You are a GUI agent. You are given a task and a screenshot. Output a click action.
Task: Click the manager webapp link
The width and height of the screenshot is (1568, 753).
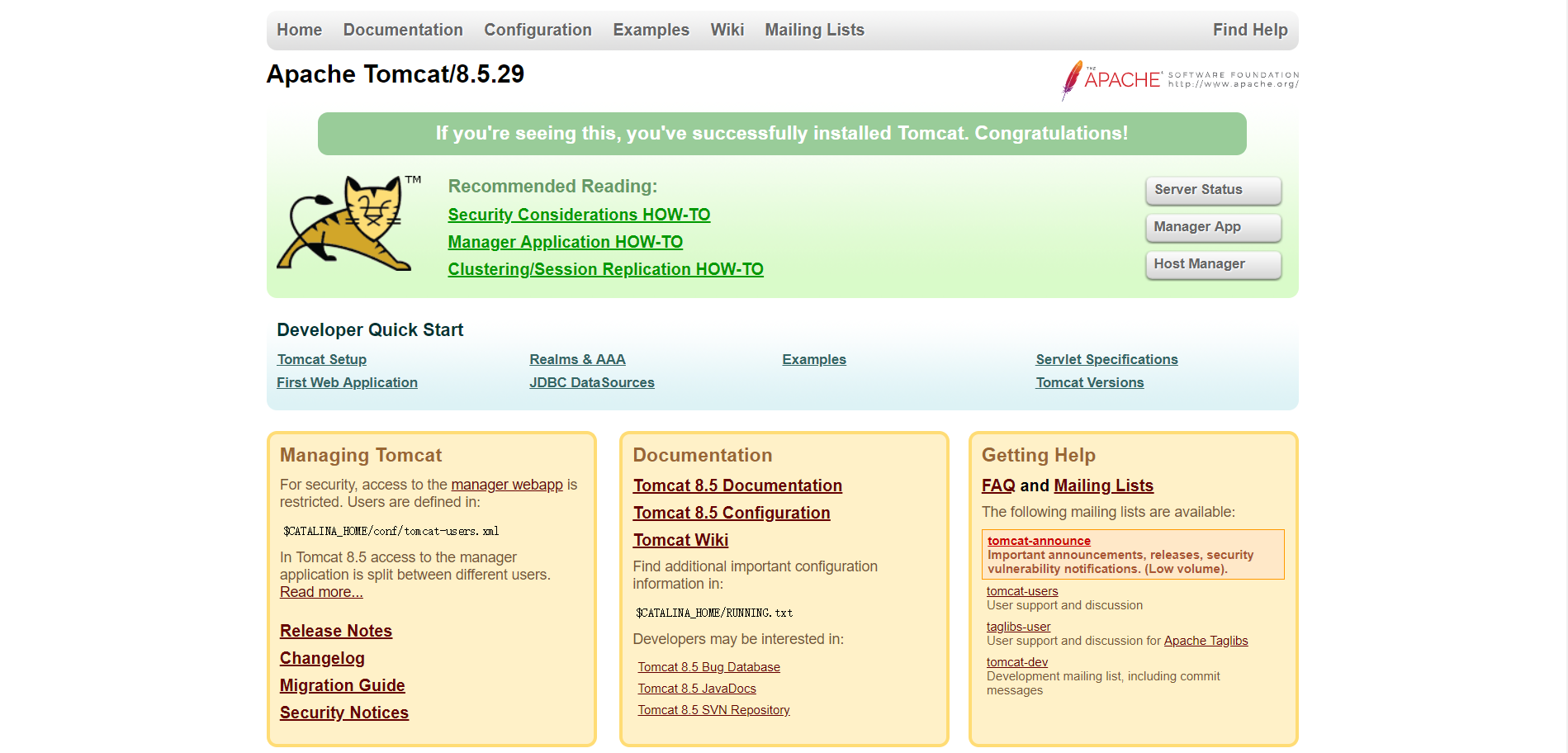(506, 485)
